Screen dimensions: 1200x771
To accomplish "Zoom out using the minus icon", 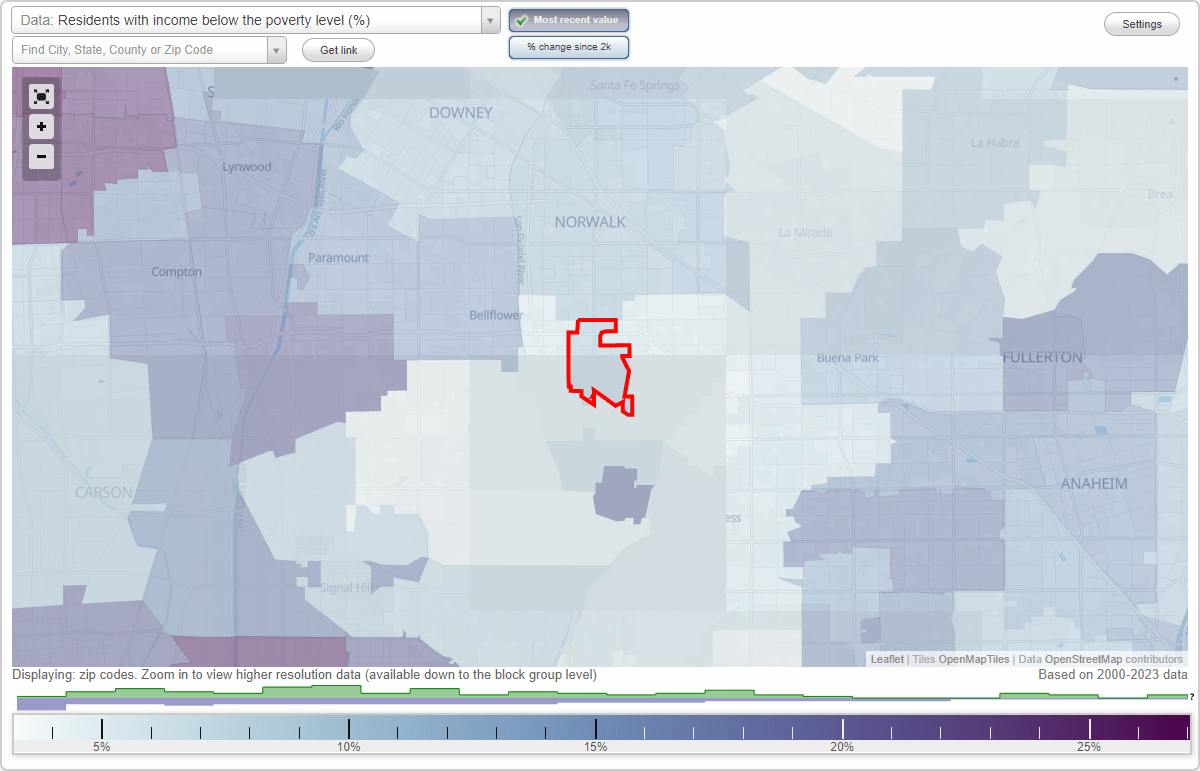I will pyautogui.click(x=41, y=157).
